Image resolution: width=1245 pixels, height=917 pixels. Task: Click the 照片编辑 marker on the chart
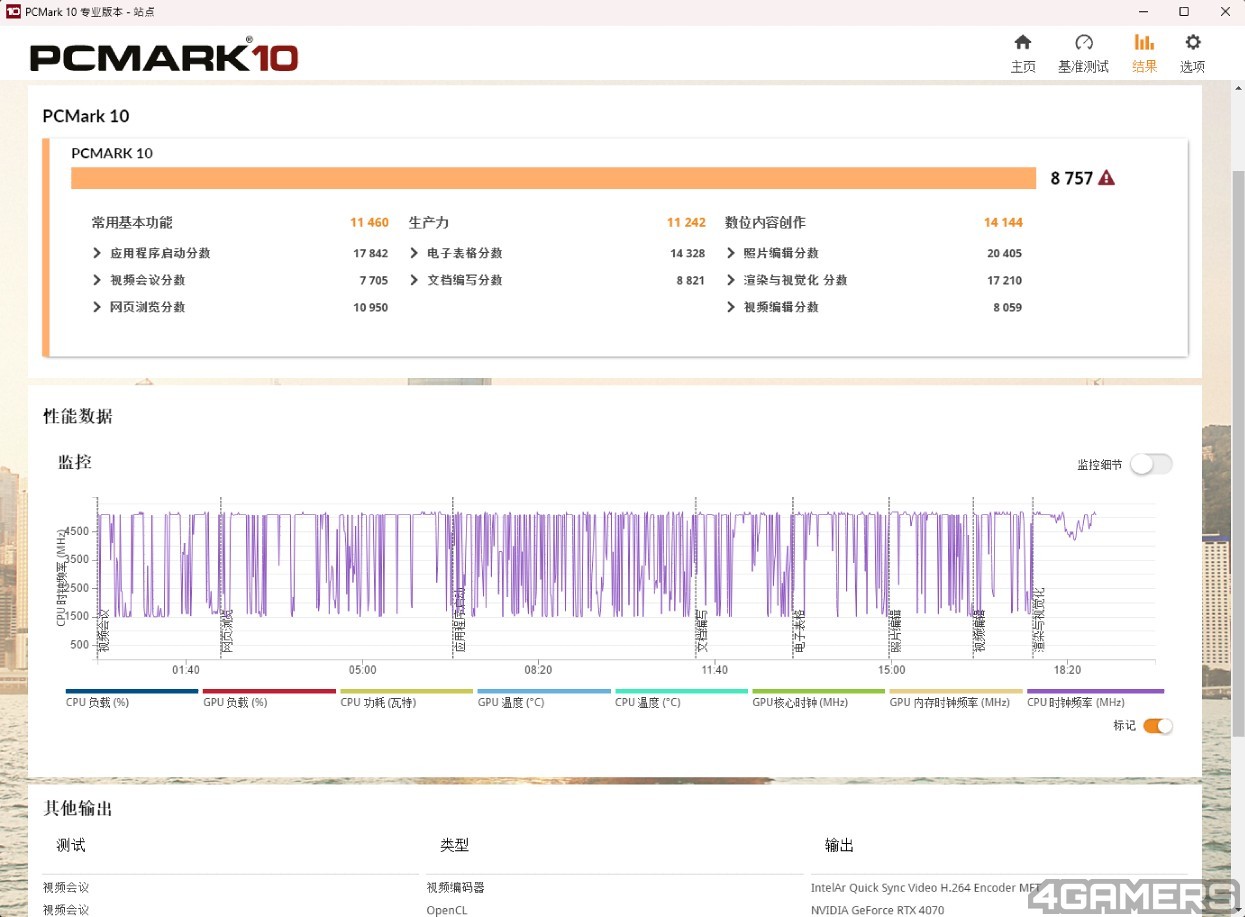click(895, 632)
